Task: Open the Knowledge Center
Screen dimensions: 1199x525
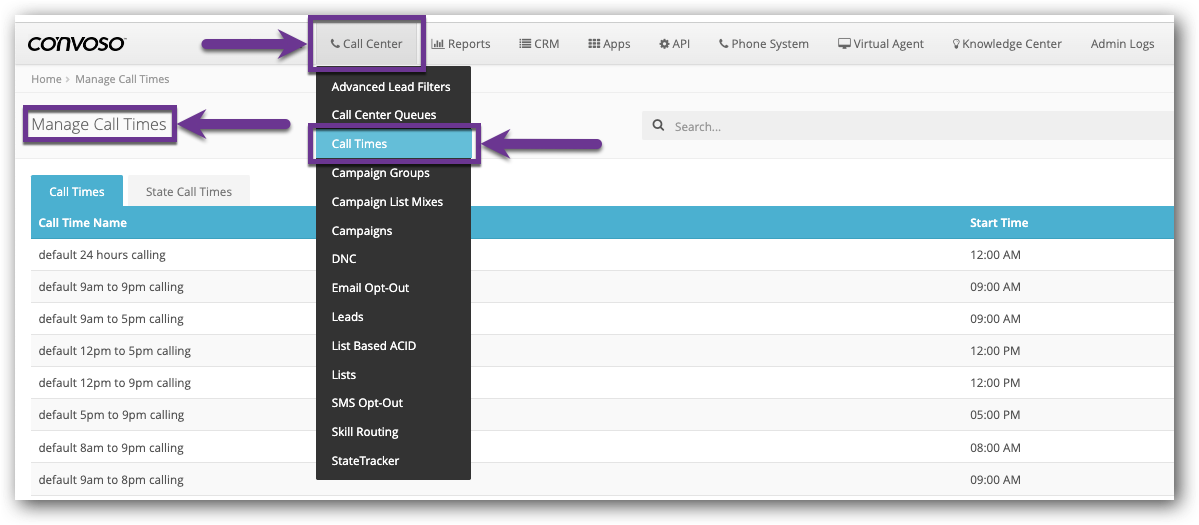Action: tap(1006, 44)
